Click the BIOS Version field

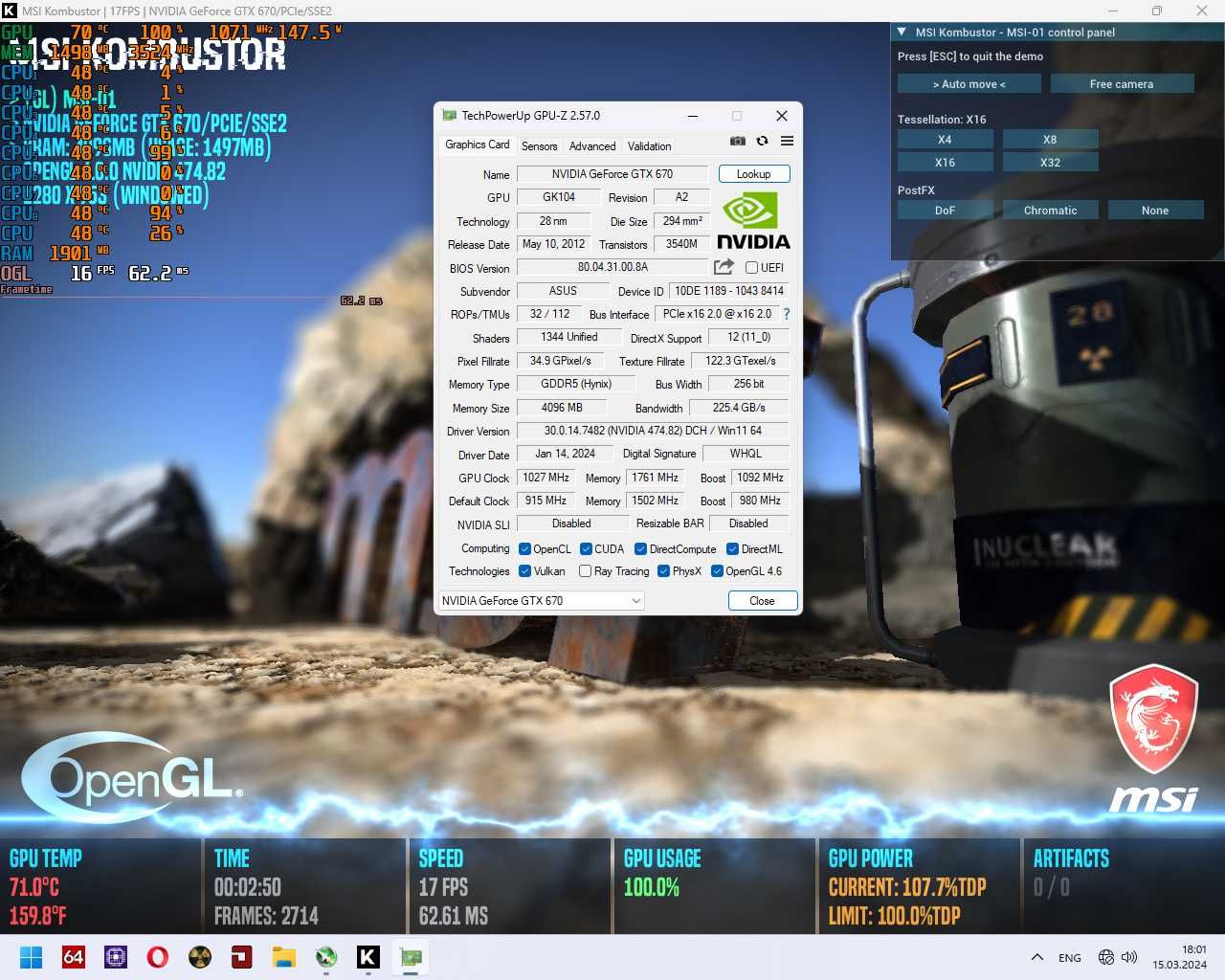(x=612, y=267)
